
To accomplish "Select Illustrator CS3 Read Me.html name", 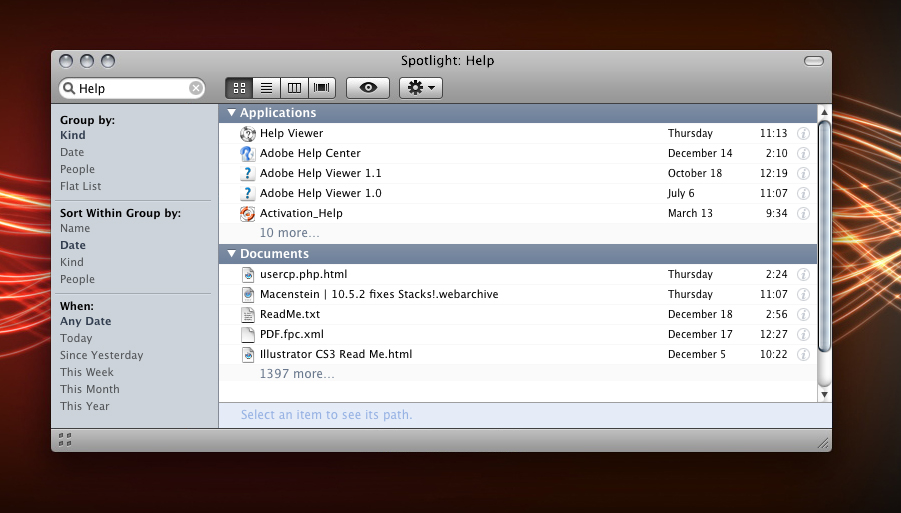I will pyautogui.click(x=336, y=354).
